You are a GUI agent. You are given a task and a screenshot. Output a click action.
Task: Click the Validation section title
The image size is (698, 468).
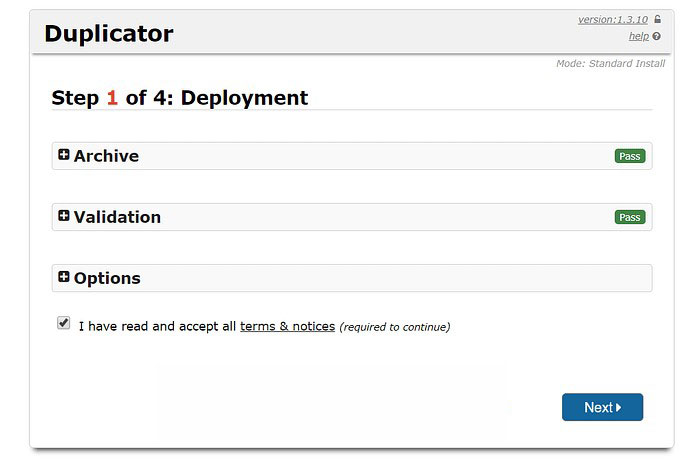click(x=118, y=217)
